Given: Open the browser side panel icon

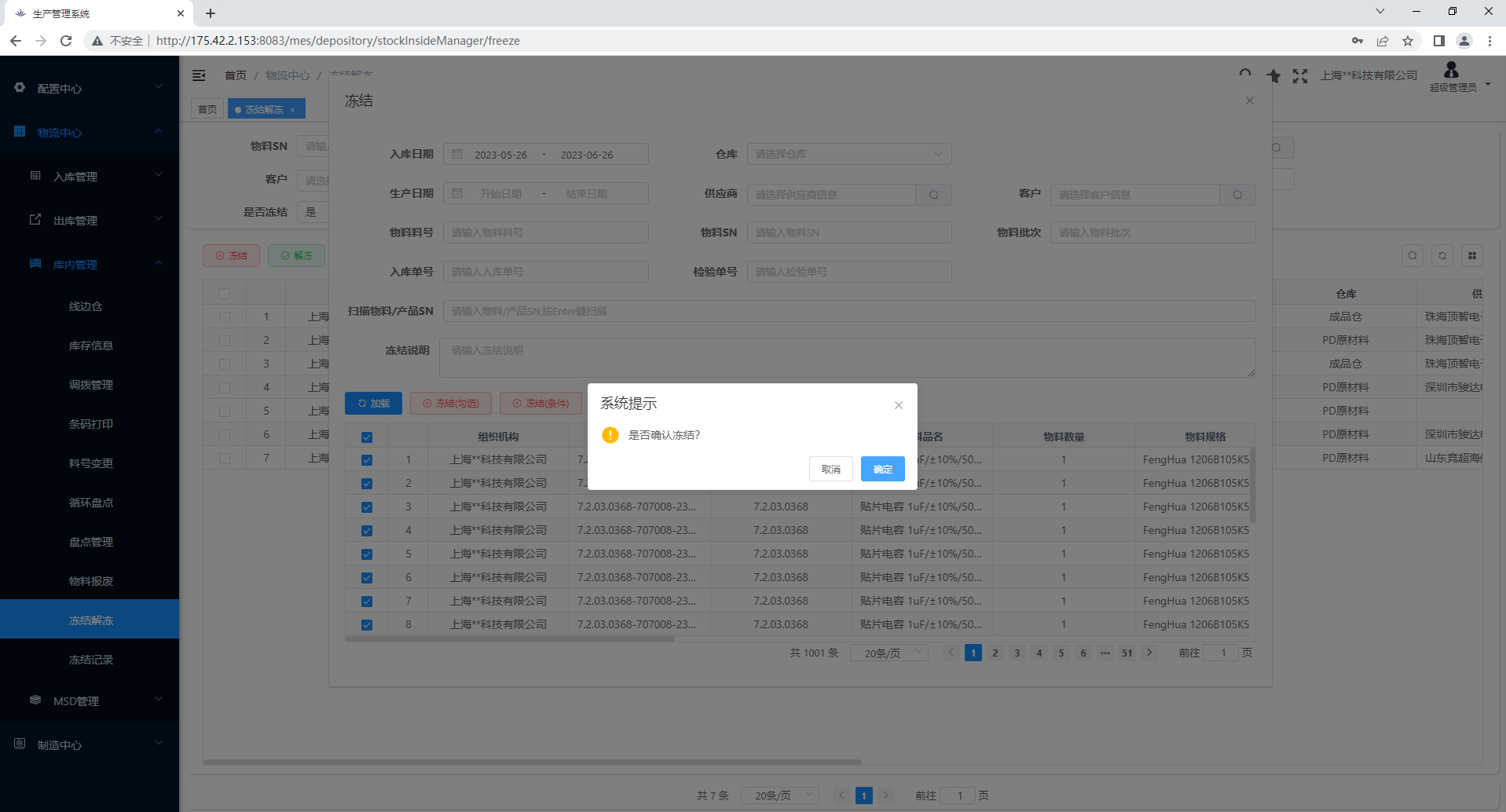Looking at the screenshot, I should tap(1438, 41).
